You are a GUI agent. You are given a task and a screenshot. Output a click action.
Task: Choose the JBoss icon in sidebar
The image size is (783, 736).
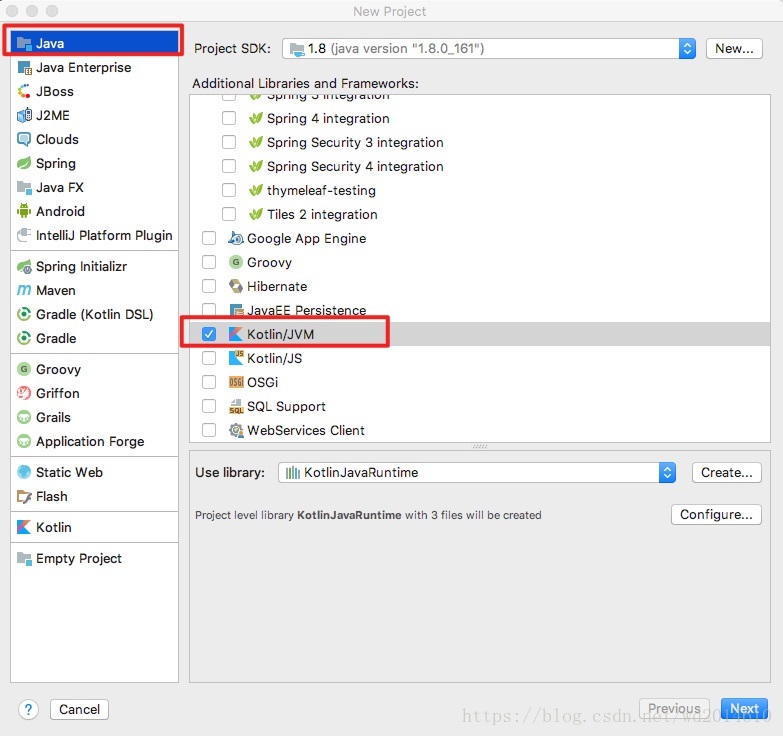point(24,91)
